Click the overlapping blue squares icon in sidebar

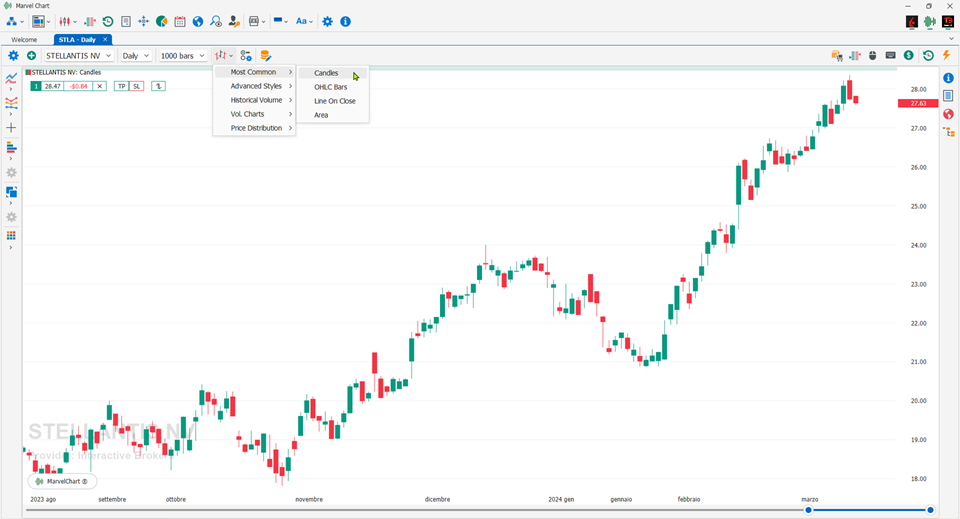point(11,192)
